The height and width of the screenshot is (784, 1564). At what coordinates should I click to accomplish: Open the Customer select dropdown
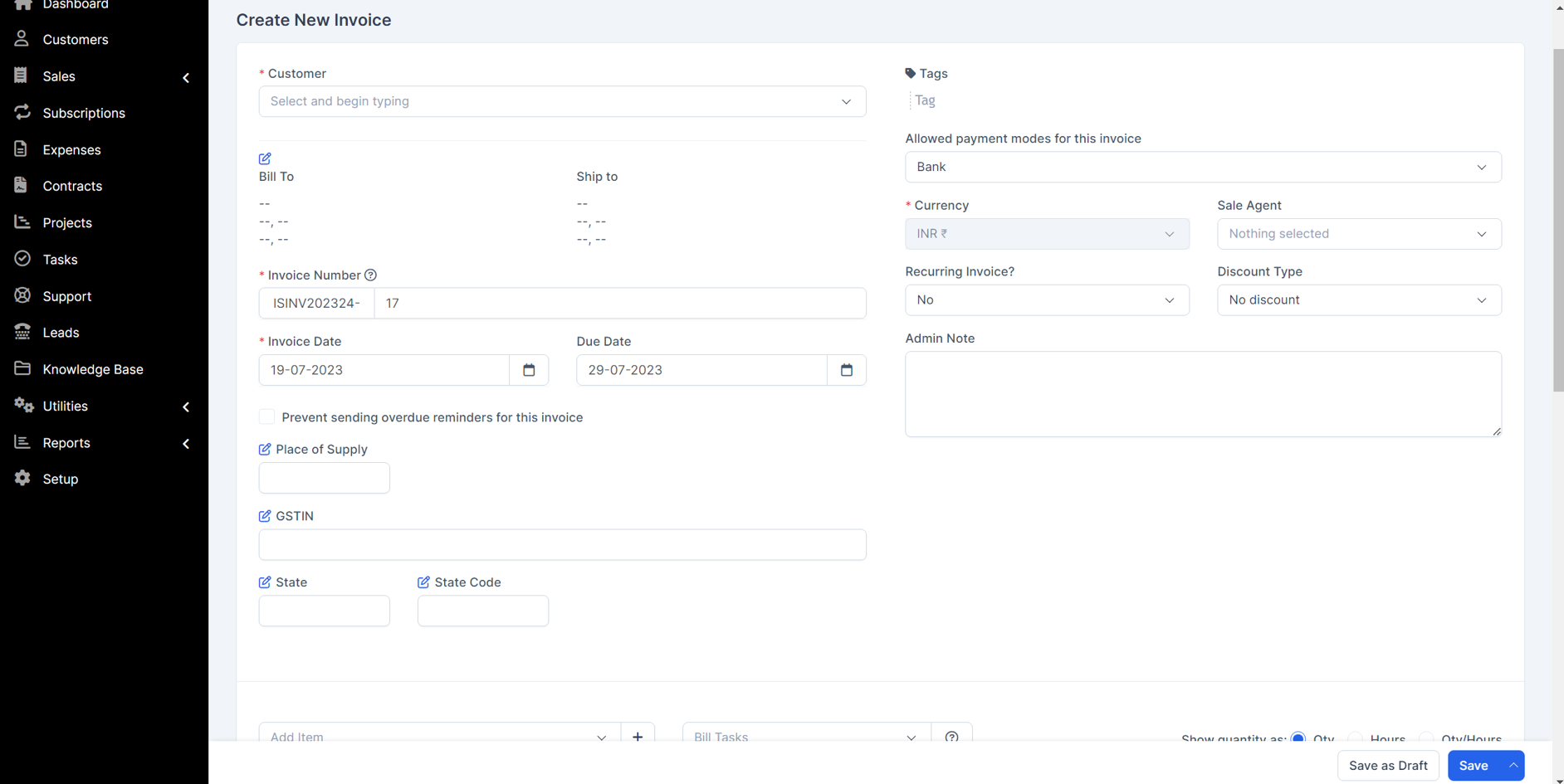click(562, 101)
